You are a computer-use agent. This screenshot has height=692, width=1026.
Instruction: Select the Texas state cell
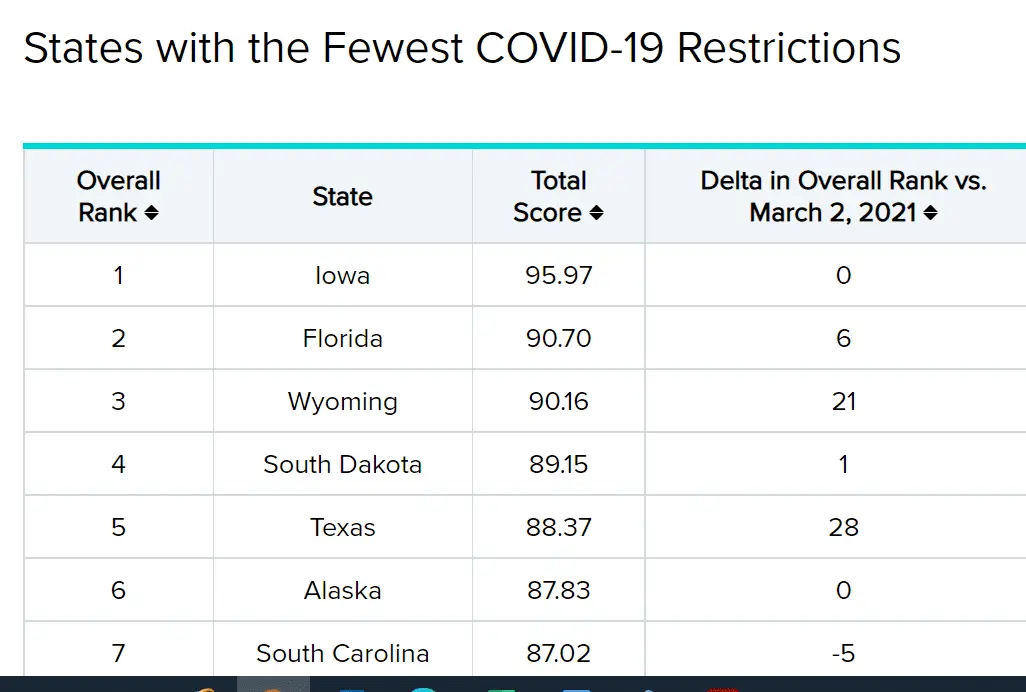pyautogui.click(x=342, y=527)
